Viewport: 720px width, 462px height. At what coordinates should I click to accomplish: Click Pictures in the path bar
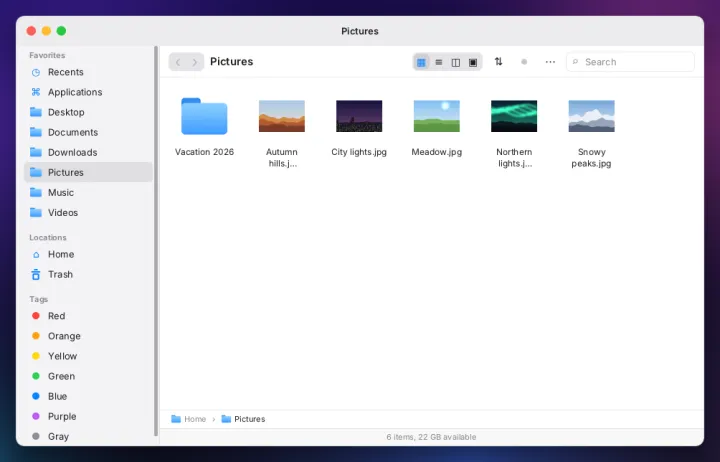[x=243, y=419]
